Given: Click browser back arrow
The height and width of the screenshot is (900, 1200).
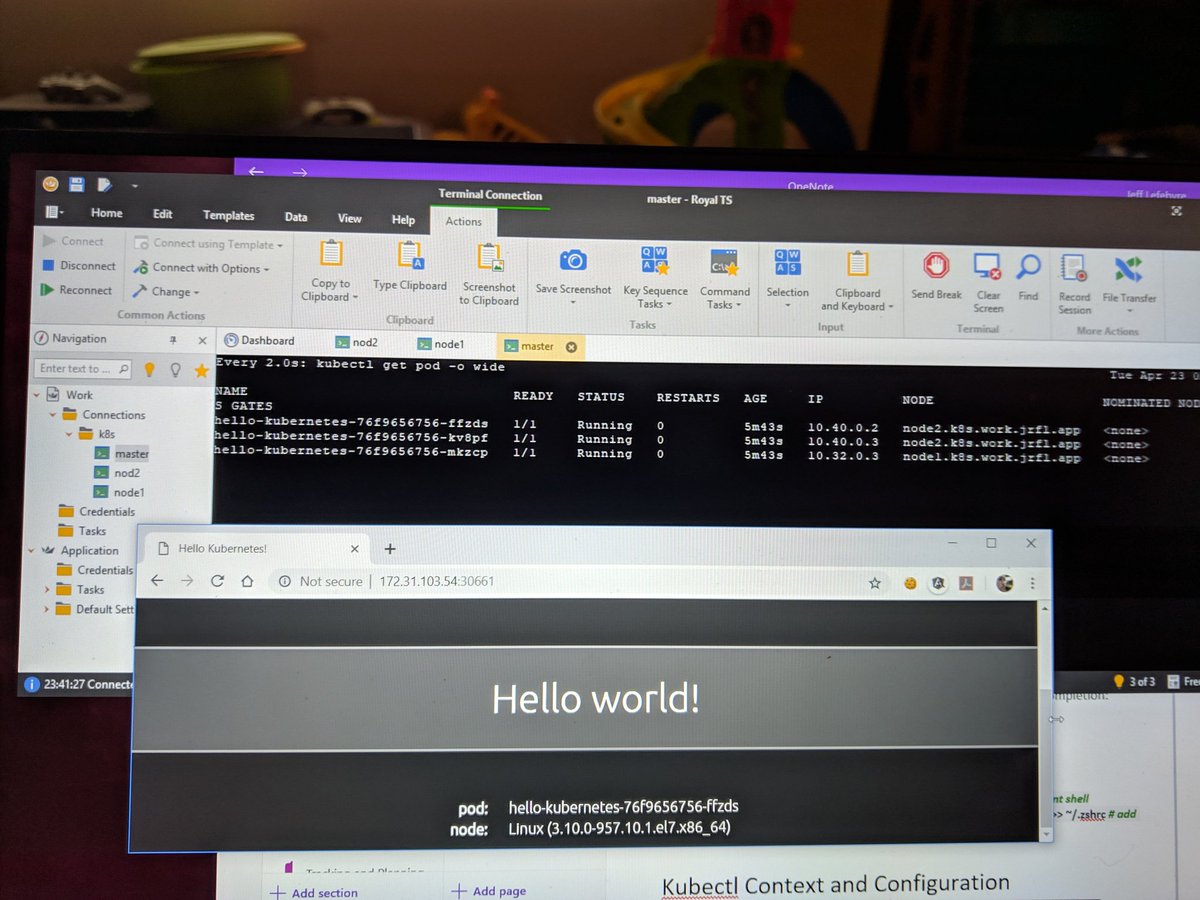Looking at the screenshot, I should click(156, 581).
